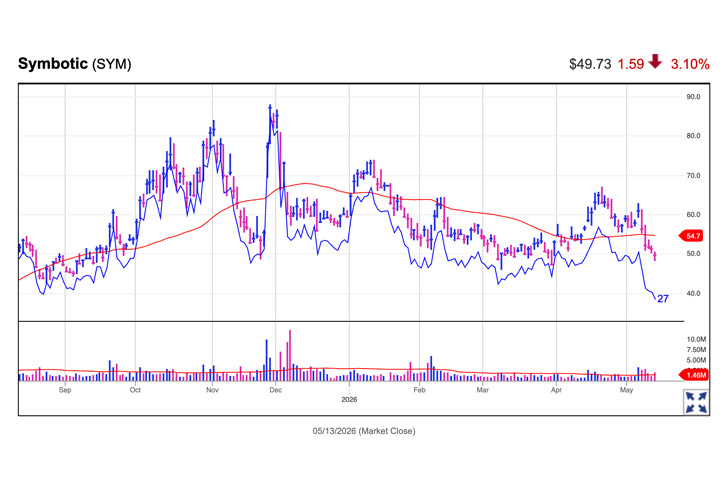The height and width of the screenshot is (485, 726).
Task: Click the 60.0 price axis label
Action: 693,214
